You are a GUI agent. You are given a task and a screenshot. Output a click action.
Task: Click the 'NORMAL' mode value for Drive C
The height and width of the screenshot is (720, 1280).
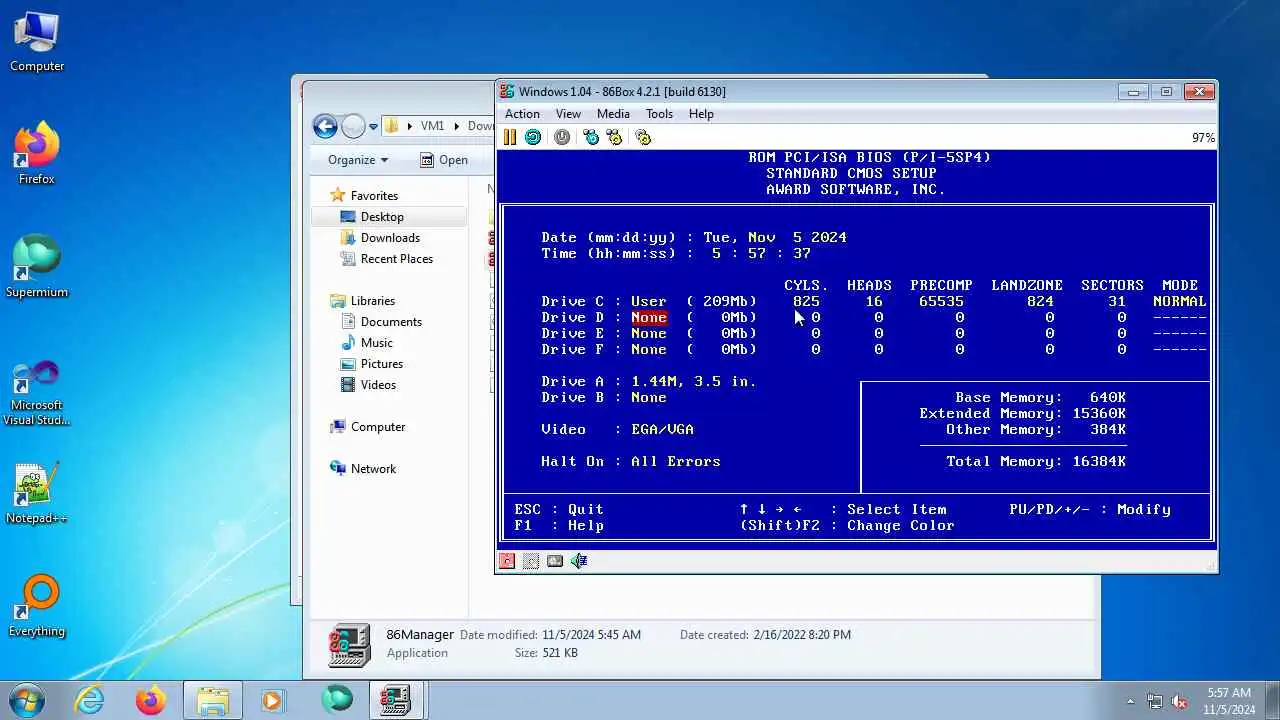(x=1179, y=301)
